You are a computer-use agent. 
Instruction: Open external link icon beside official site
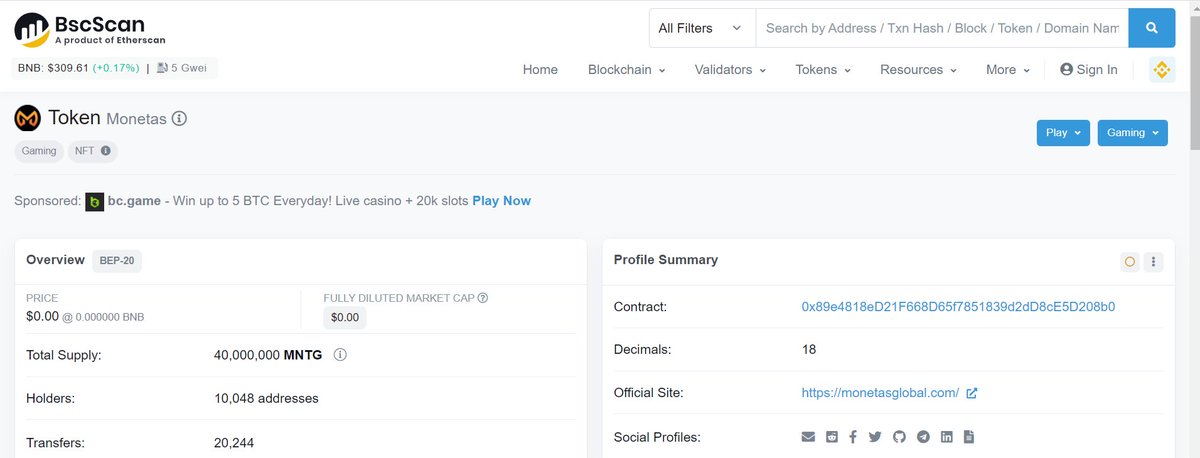(971, 393)
